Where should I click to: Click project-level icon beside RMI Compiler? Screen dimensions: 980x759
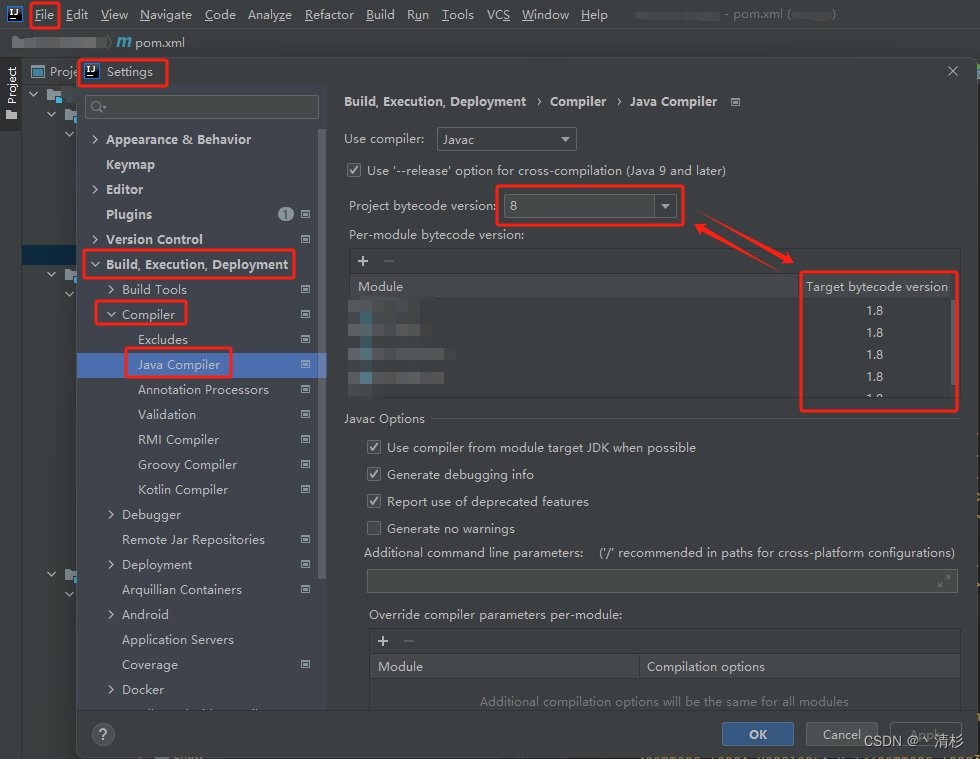306,439
